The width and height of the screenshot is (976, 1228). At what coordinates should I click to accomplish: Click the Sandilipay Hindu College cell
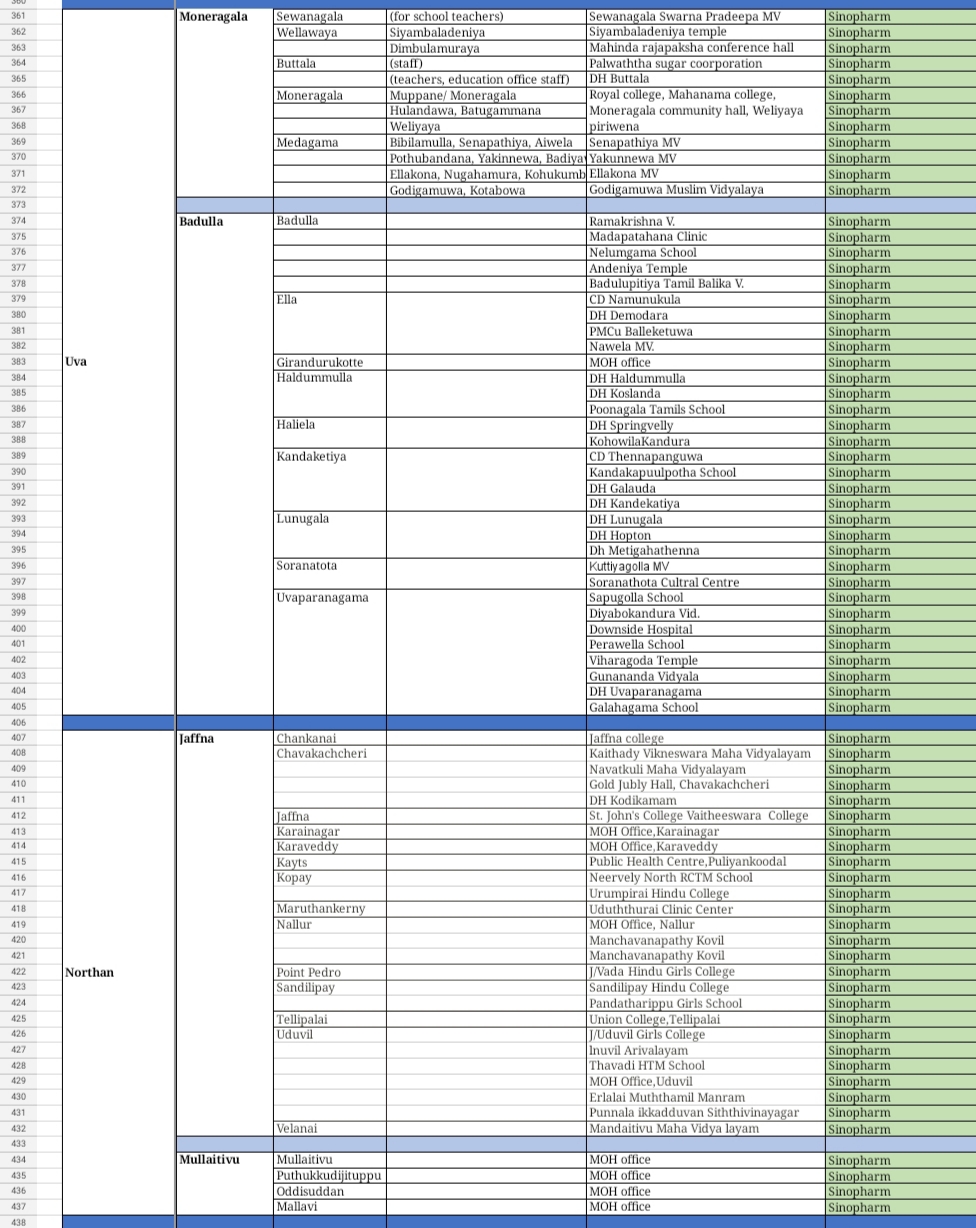(x=706, y=988)
